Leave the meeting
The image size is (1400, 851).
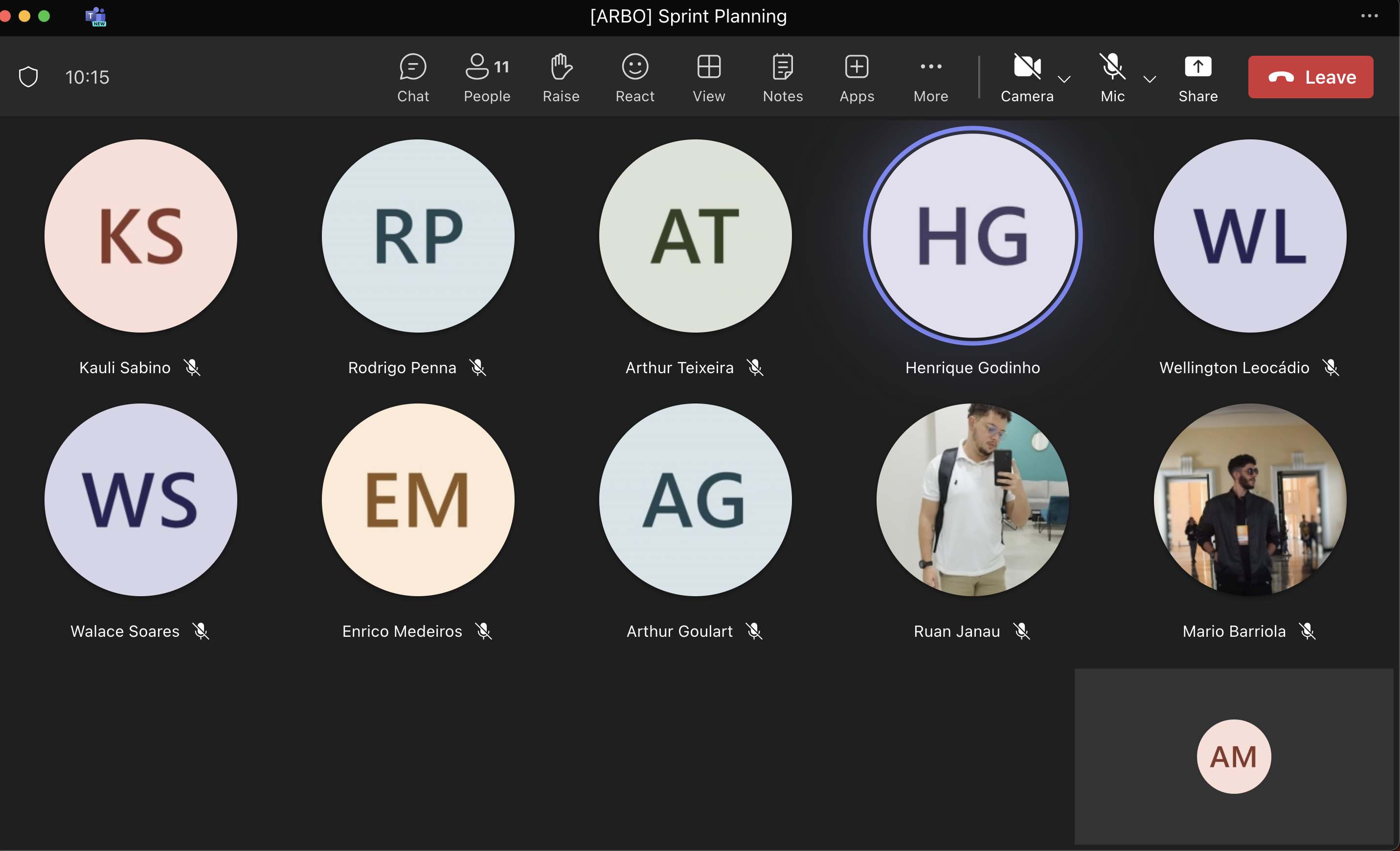pyautogui.click(x=1310, y=77)
